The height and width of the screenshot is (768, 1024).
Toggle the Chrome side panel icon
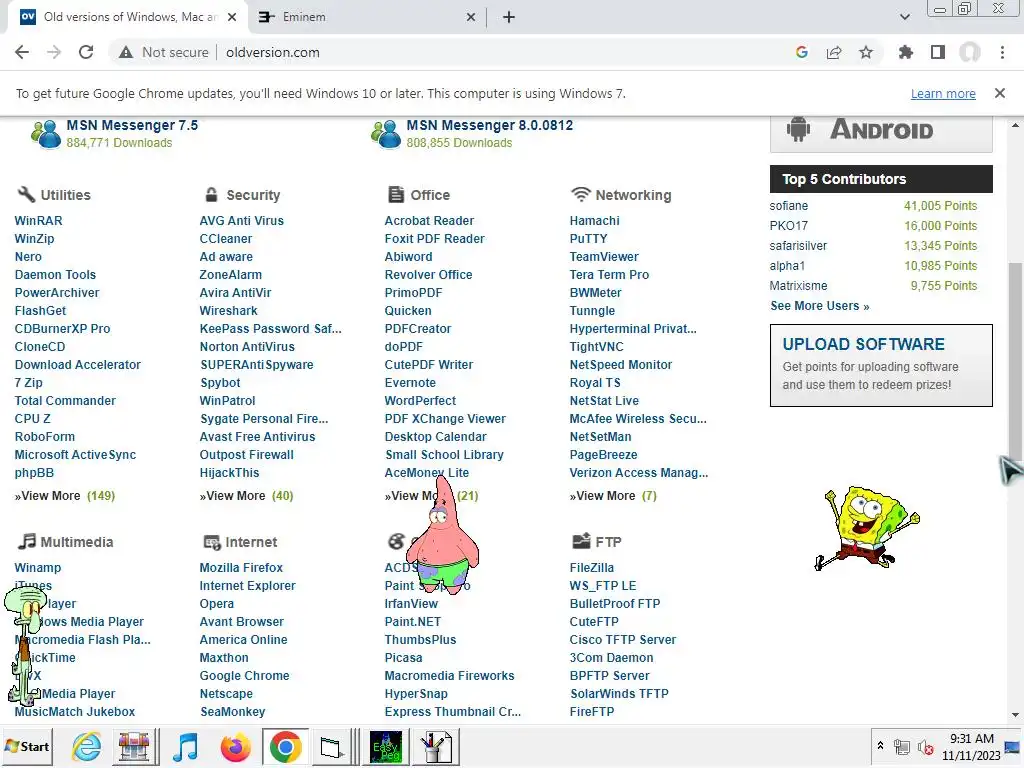(938, 52)
